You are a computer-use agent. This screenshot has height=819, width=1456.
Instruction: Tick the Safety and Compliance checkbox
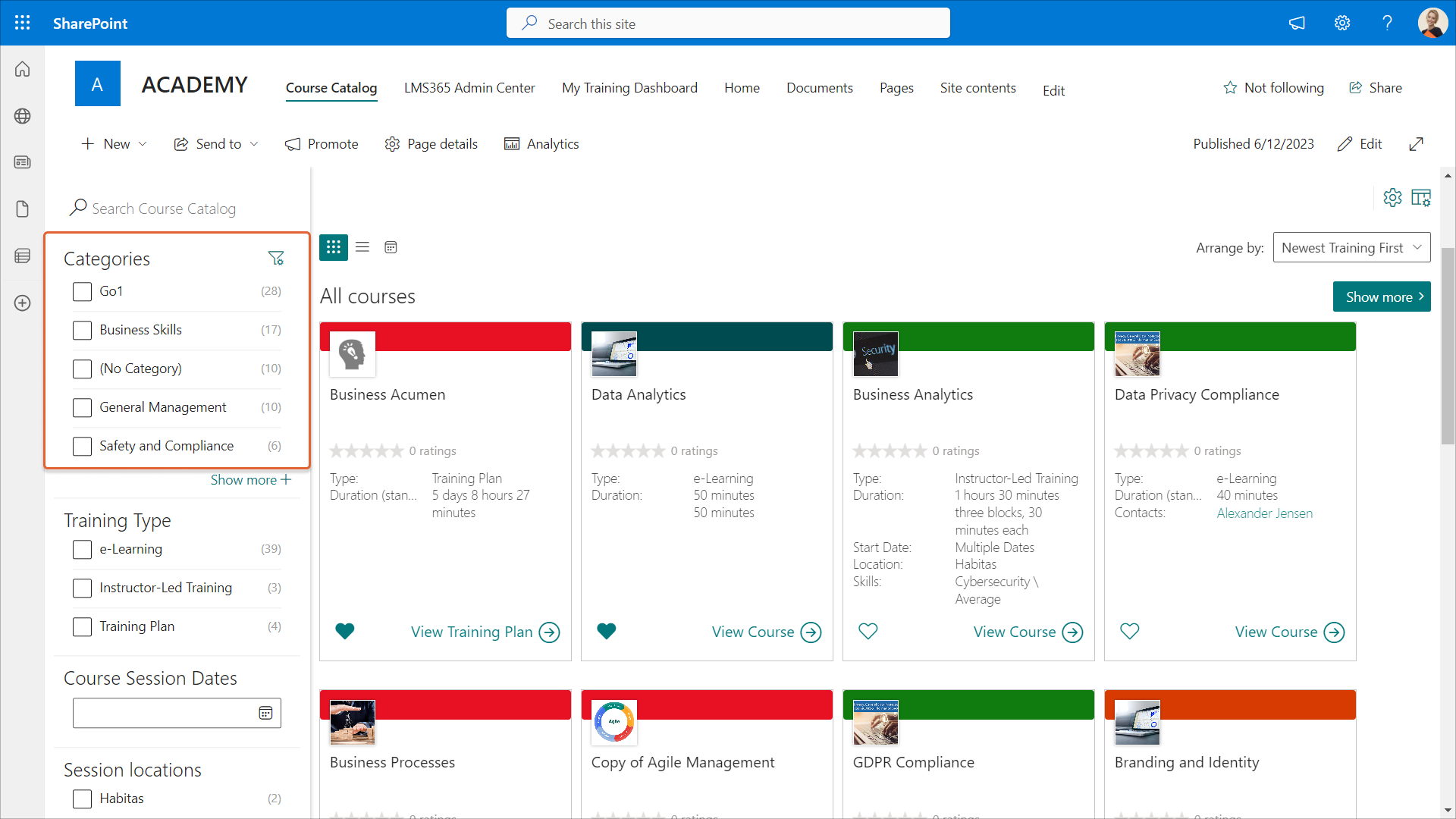coord(82,446)
